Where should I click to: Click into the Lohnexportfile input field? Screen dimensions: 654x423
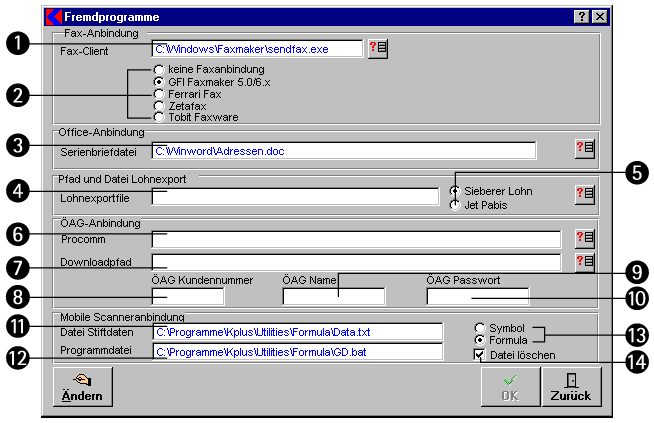[295, 196]
